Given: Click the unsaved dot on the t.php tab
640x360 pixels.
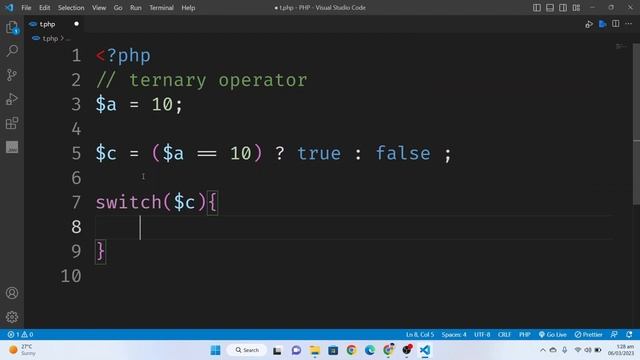Looking at the screenshot, I should [76, 24].
